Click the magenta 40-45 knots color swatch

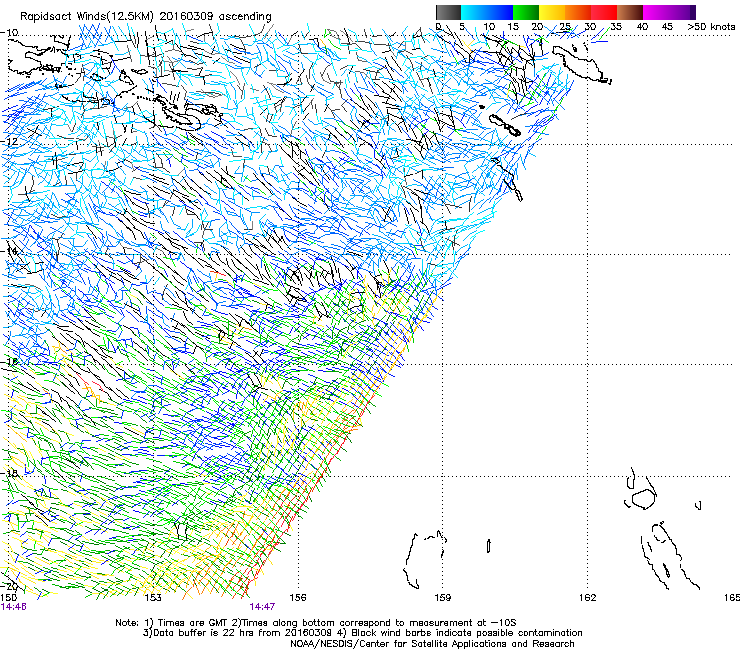(656, 12)
